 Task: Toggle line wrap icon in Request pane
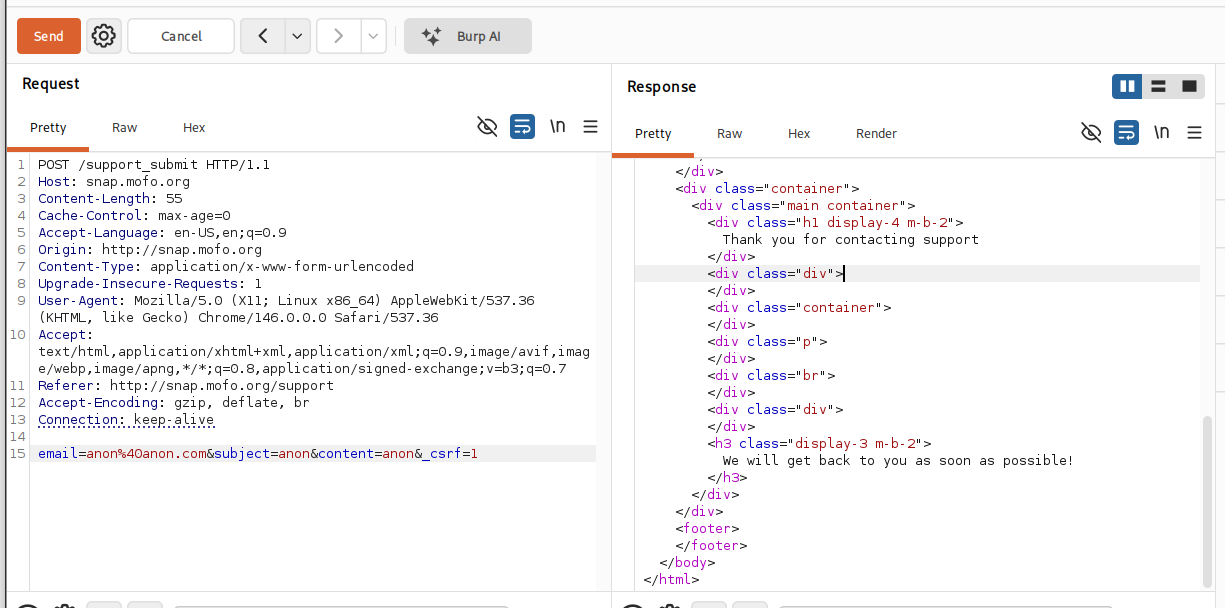522,127
